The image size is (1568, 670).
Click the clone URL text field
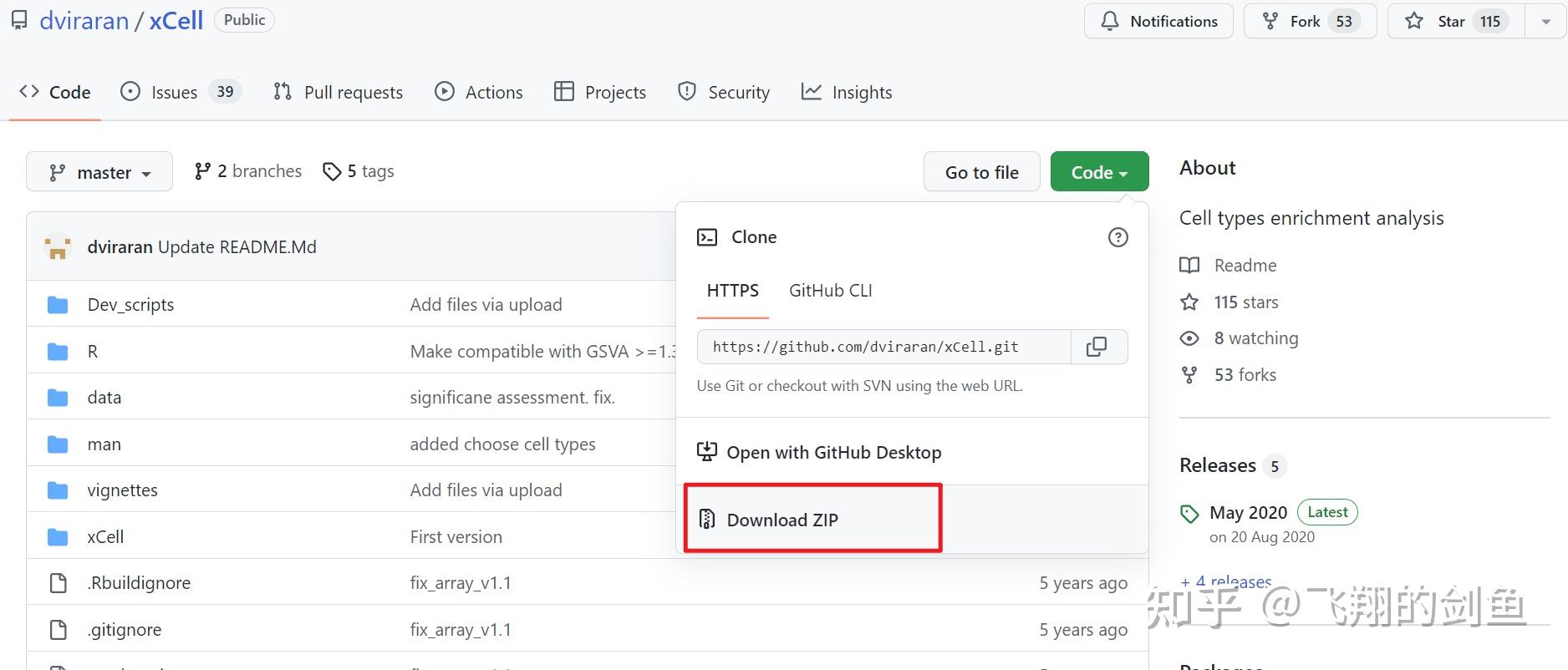click(883, 347)
